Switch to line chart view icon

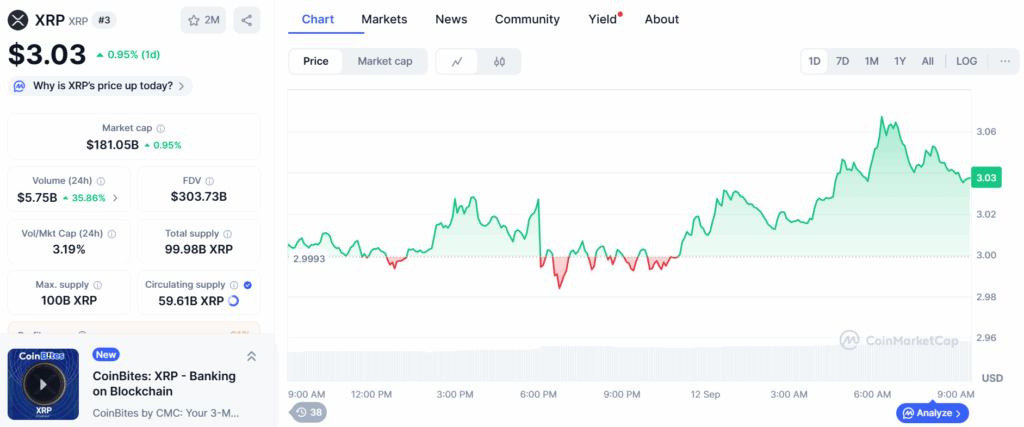(457, 61)
